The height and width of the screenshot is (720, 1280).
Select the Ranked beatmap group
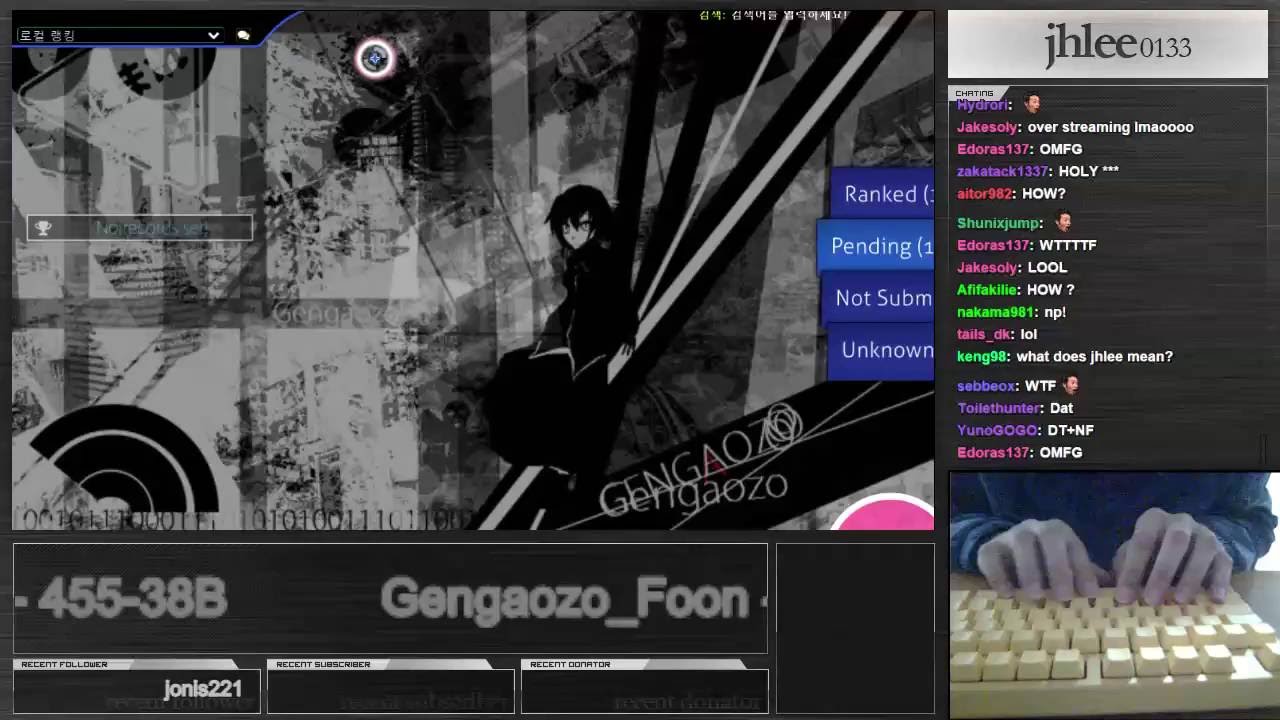[880, 194]
